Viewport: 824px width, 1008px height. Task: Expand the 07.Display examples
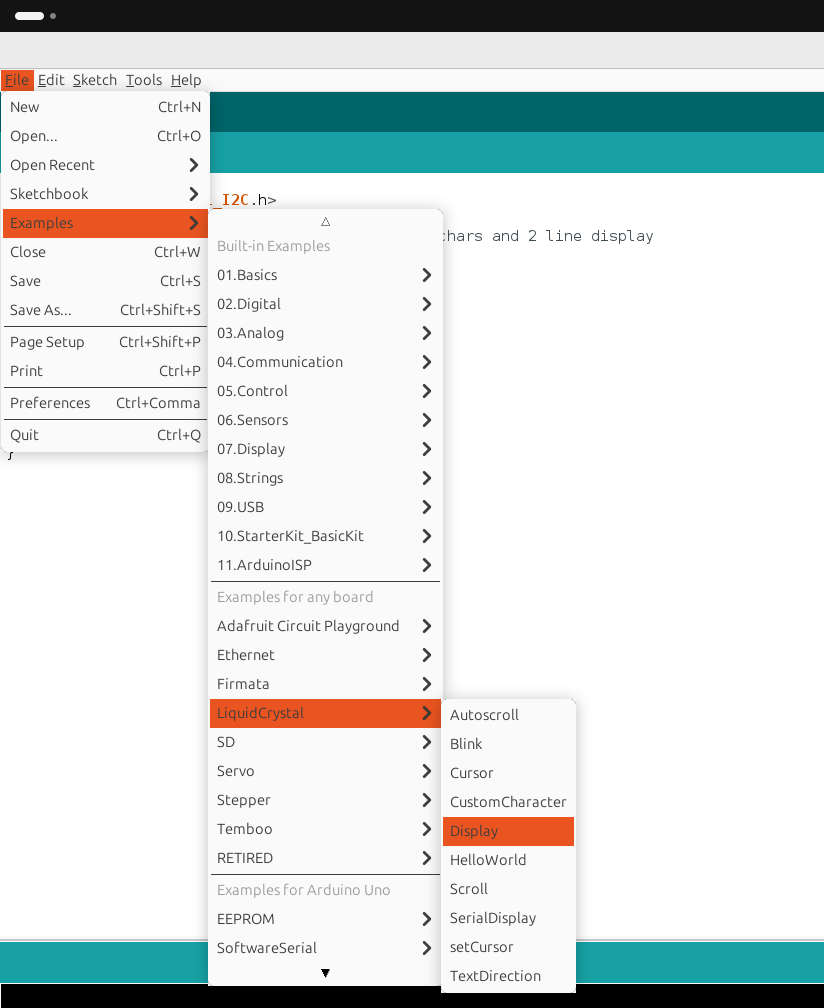point(325,449)
